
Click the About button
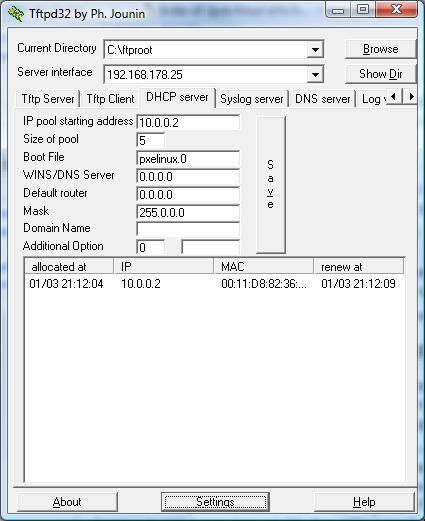point(67,502)
